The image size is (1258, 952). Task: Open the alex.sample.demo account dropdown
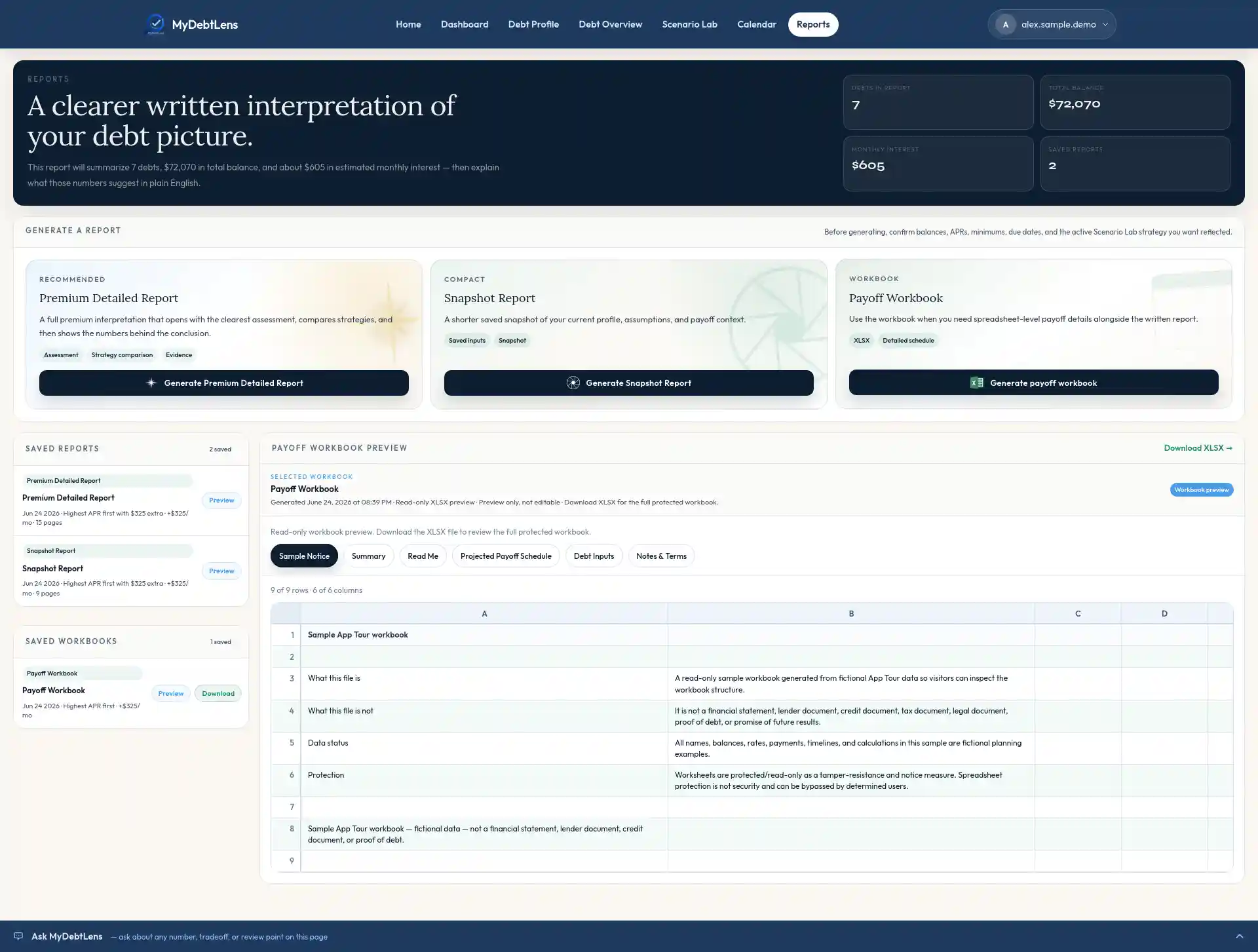(x=1052, y=24)
